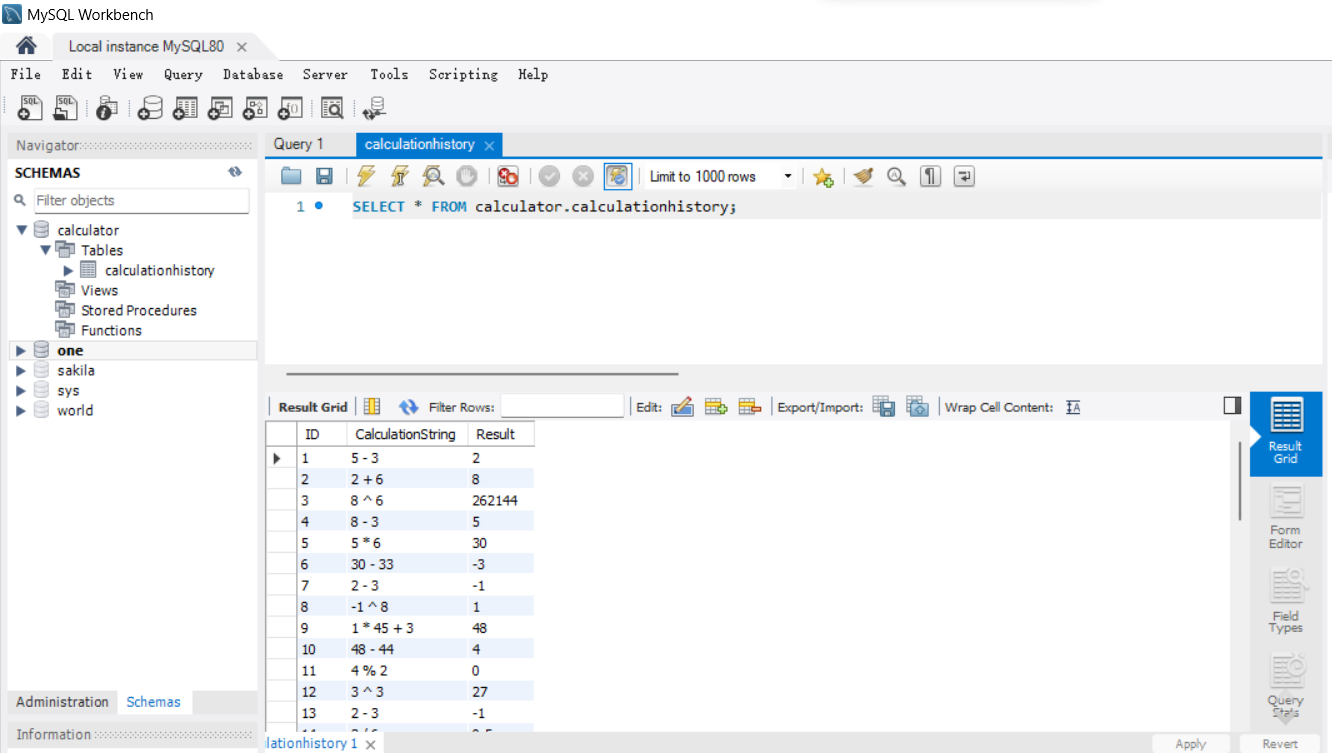Viewport: 1332px width, 753px height.
Task: Toggle the auto-commit mode button
Action: click(618, 177)
